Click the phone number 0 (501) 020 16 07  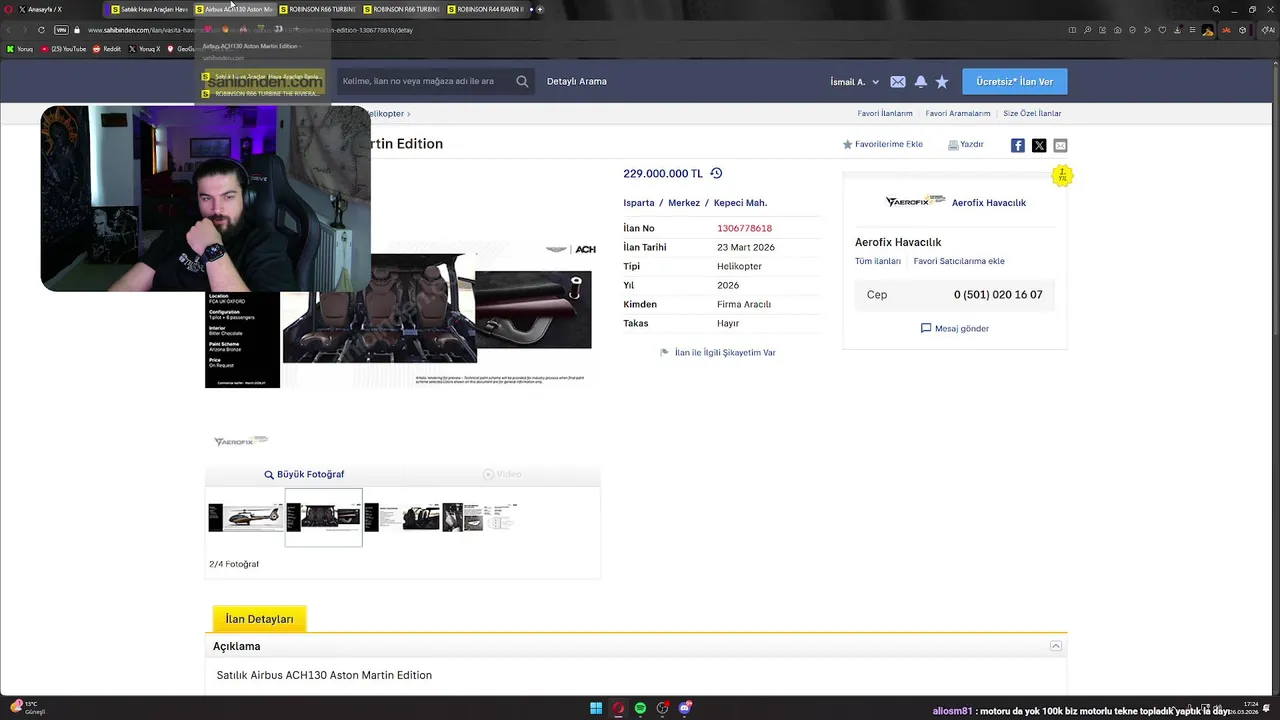(998, 295)
